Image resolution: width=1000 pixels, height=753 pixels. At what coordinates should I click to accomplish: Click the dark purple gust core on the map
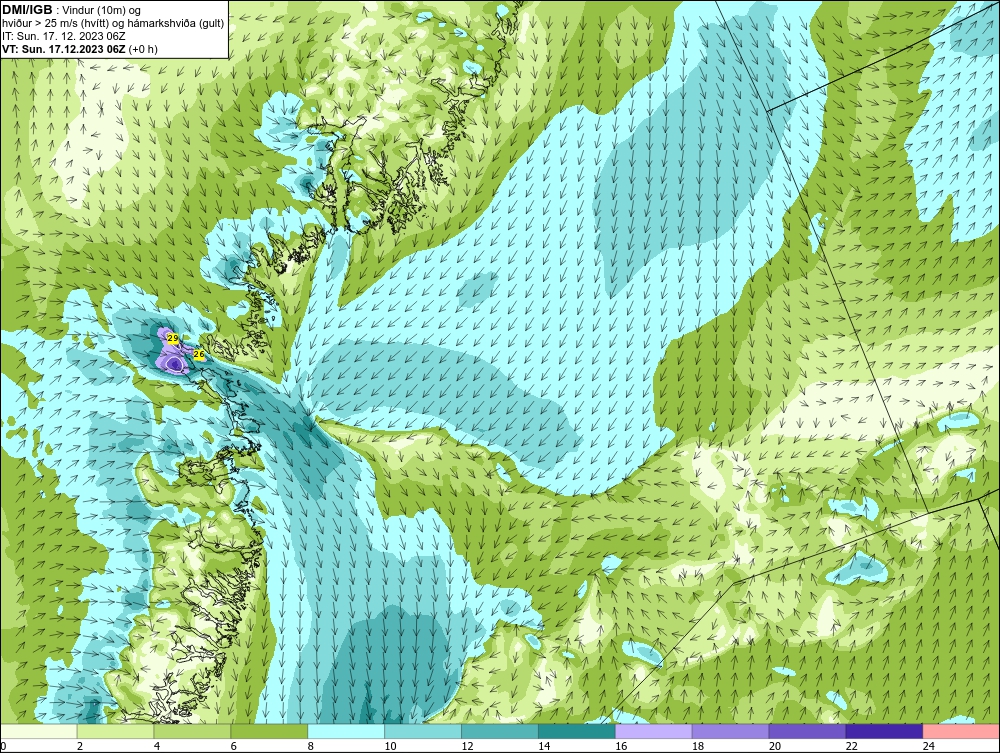174,363
